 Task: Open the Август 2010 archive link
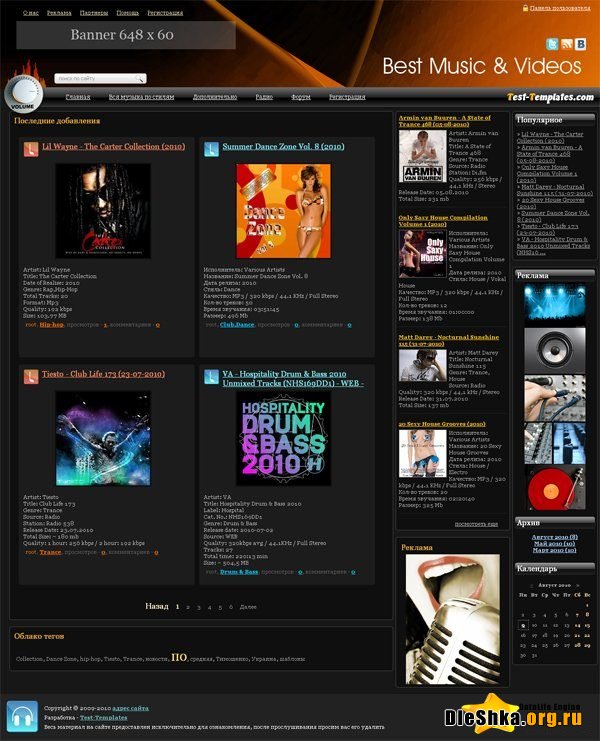(555, 537)
